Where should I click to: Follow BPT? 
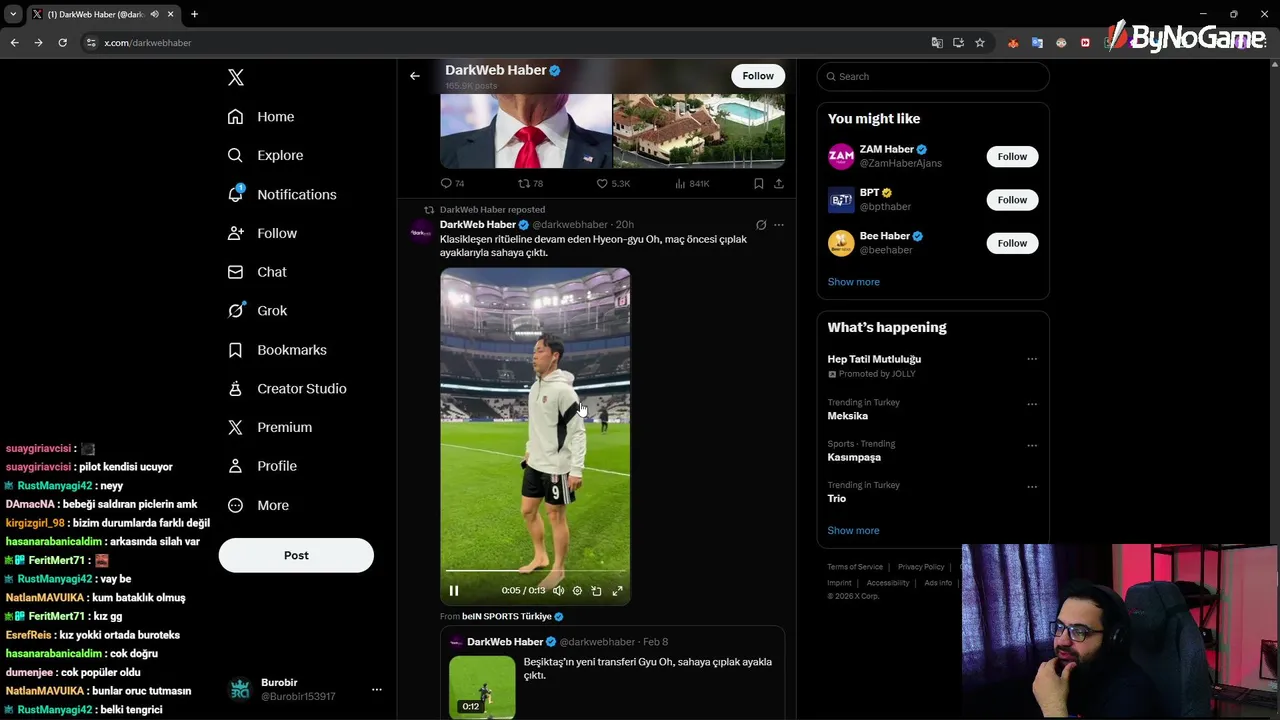coord(1012,200)
